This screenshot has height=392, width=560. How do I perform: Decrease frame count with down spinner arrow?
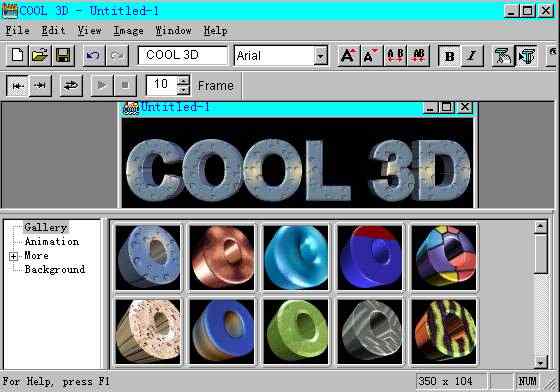(x=184, y=90)
